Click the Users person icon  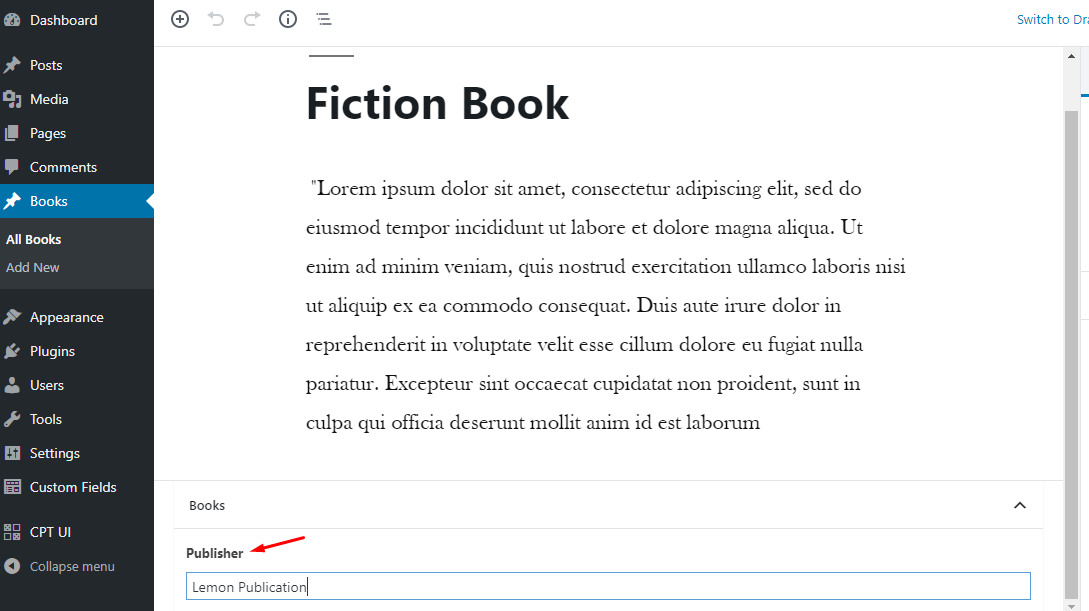click(12, 385)
